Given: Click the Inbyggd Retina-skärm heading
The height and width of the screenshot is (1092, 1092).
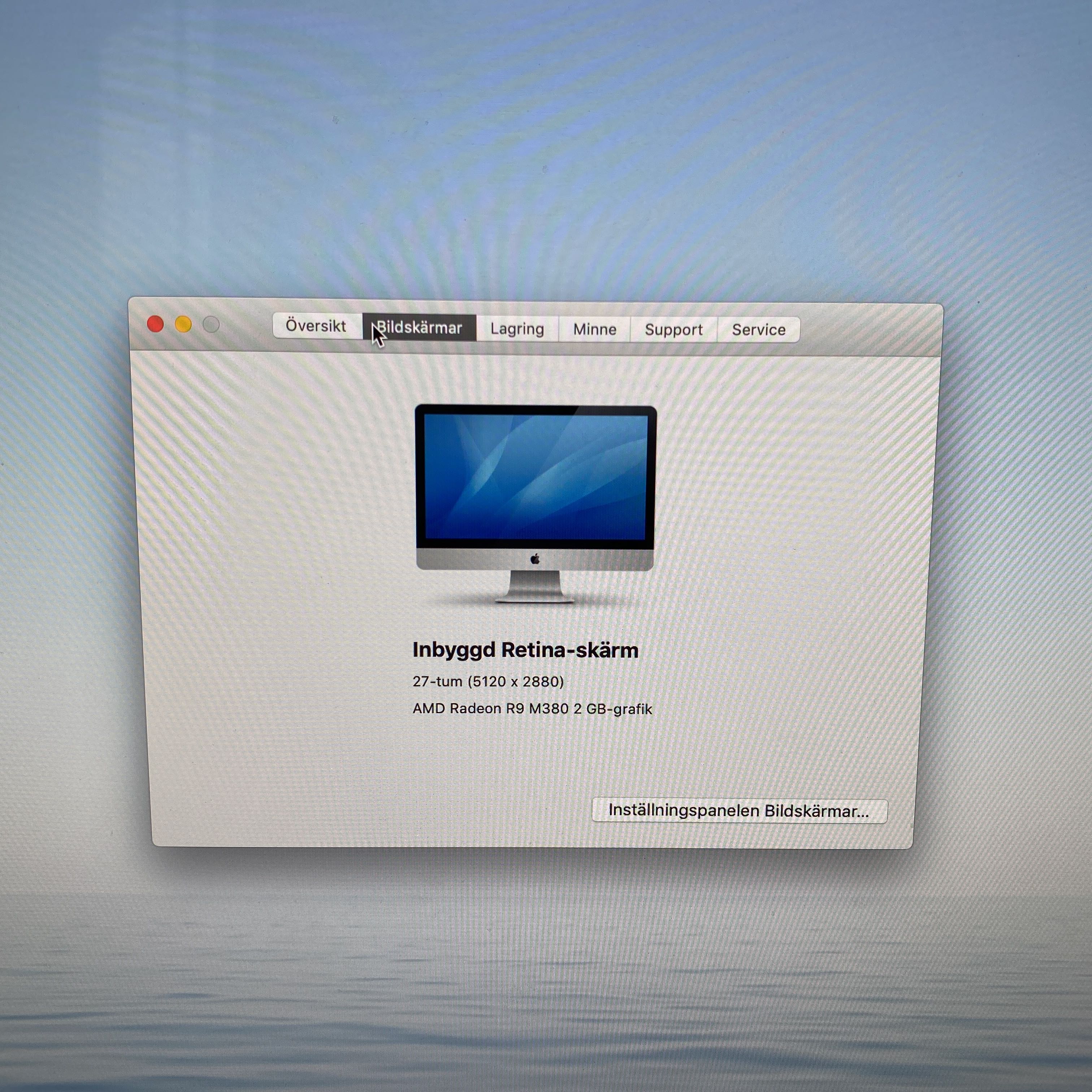Looking at the screenshot, I should [x=525, y=650].
